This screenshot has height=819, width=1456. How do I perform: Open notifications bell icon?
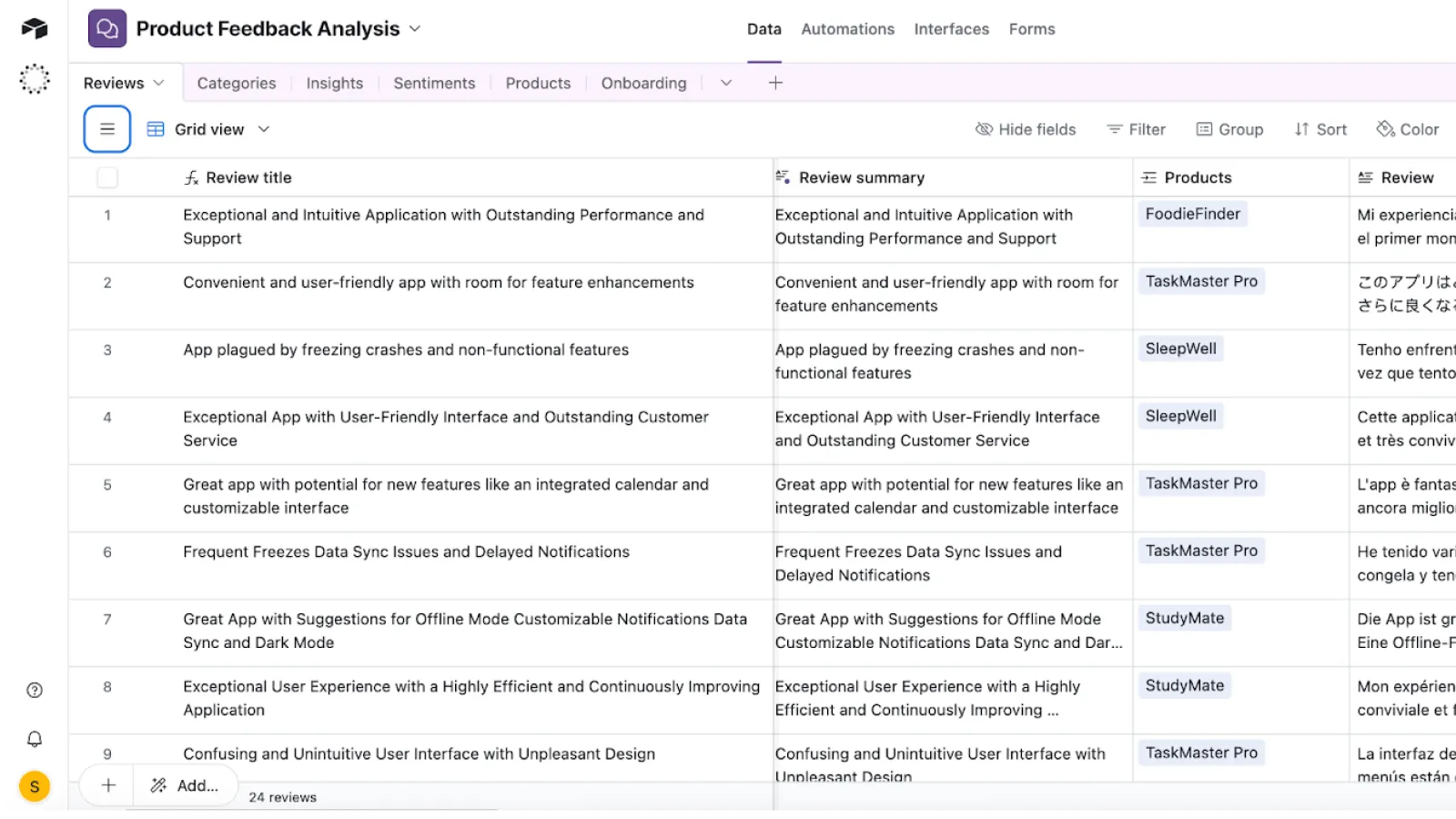coord(35,739)
